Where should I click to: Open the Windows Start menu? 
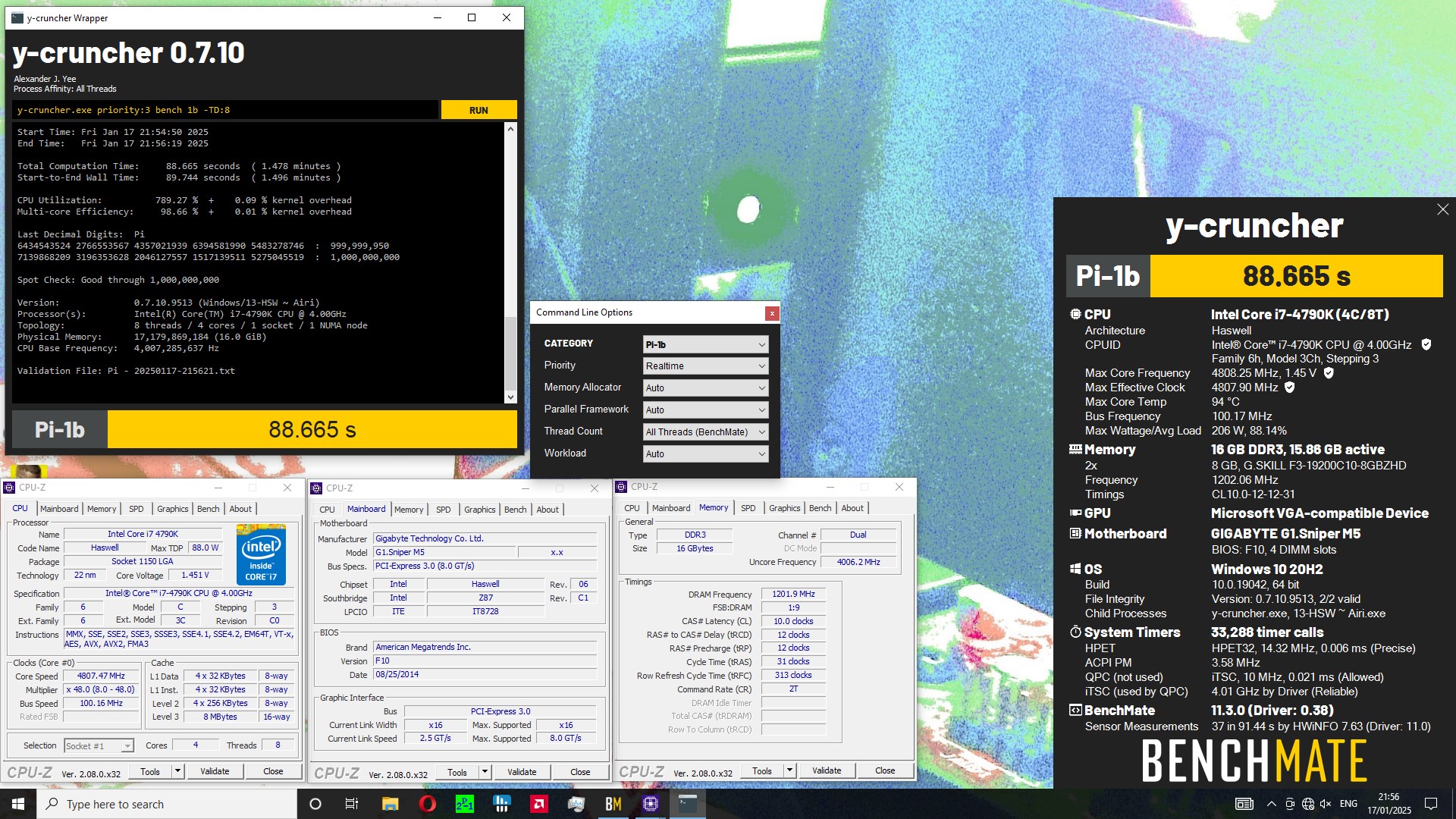tap(18, 804)
